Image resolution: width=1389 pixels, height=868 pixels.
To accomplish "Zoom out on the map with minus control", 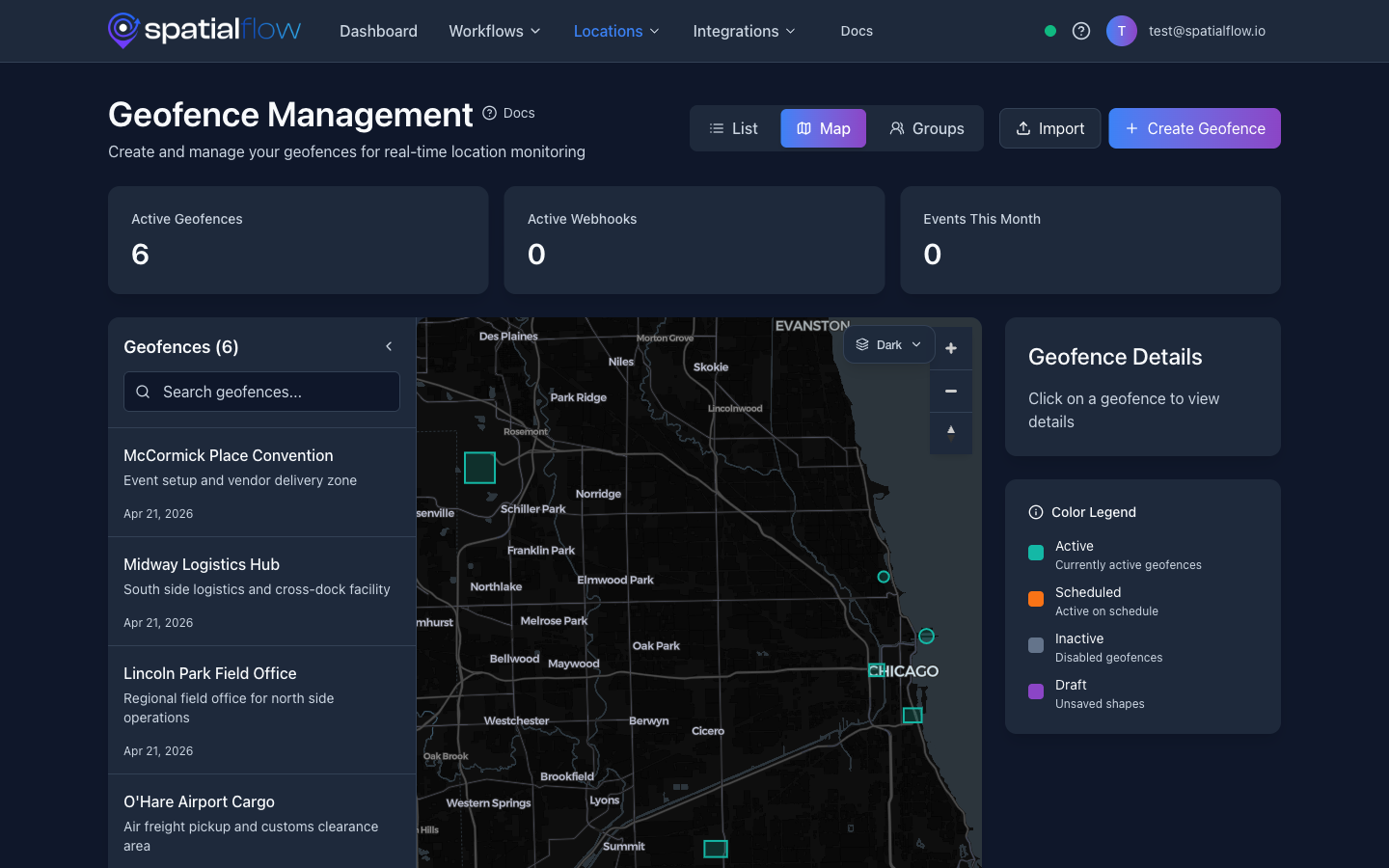I will click(951, 391).
